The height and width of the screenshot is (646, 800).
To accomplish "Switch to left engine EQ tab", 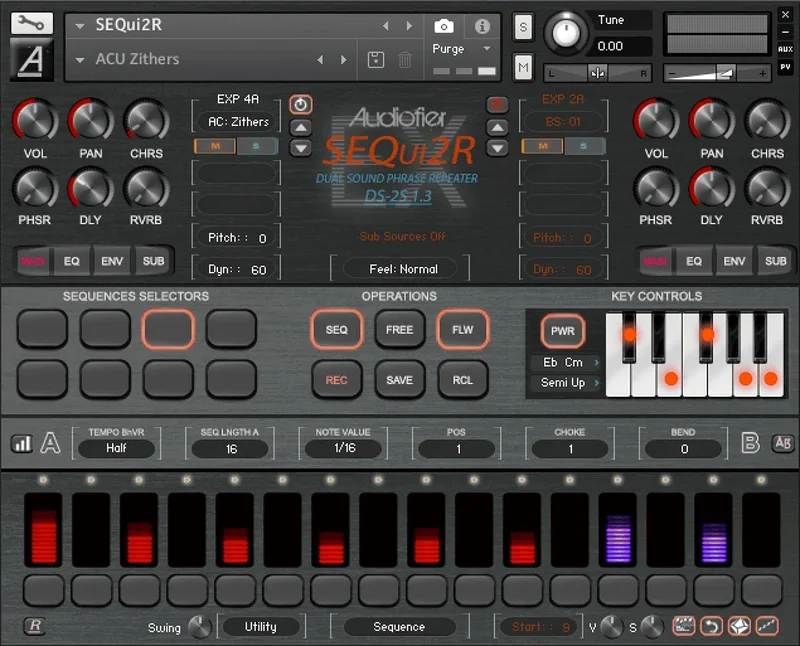I will [x=72, y=261].
